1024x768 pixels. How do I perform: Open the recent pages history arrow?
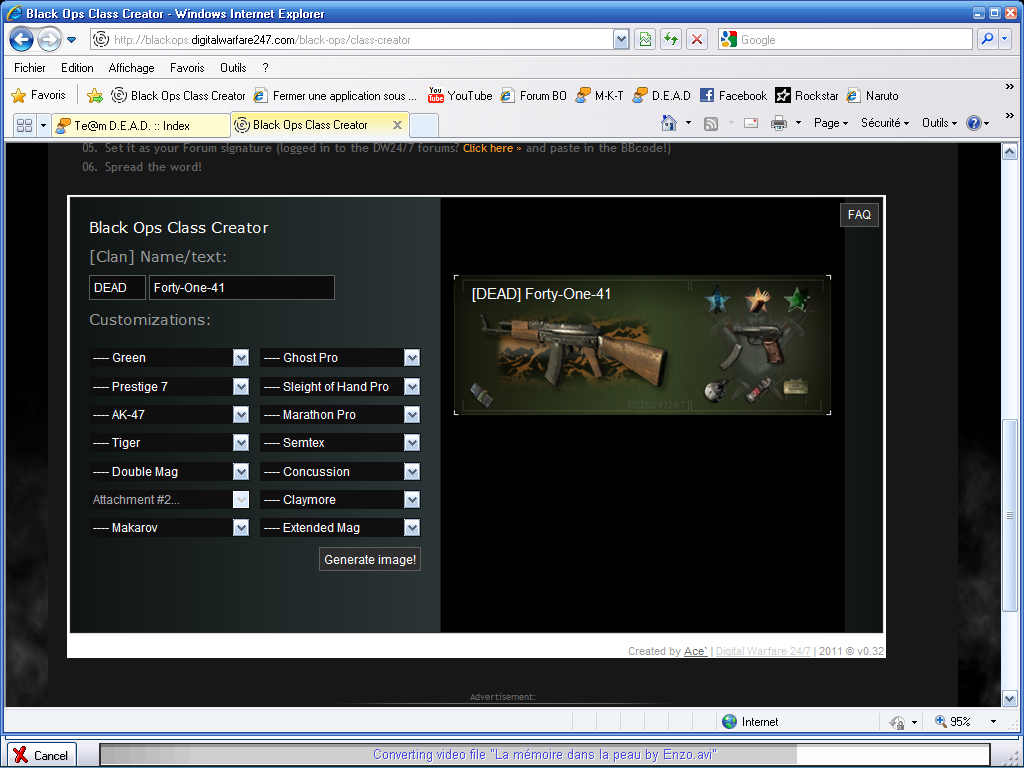tap(72, 40)
